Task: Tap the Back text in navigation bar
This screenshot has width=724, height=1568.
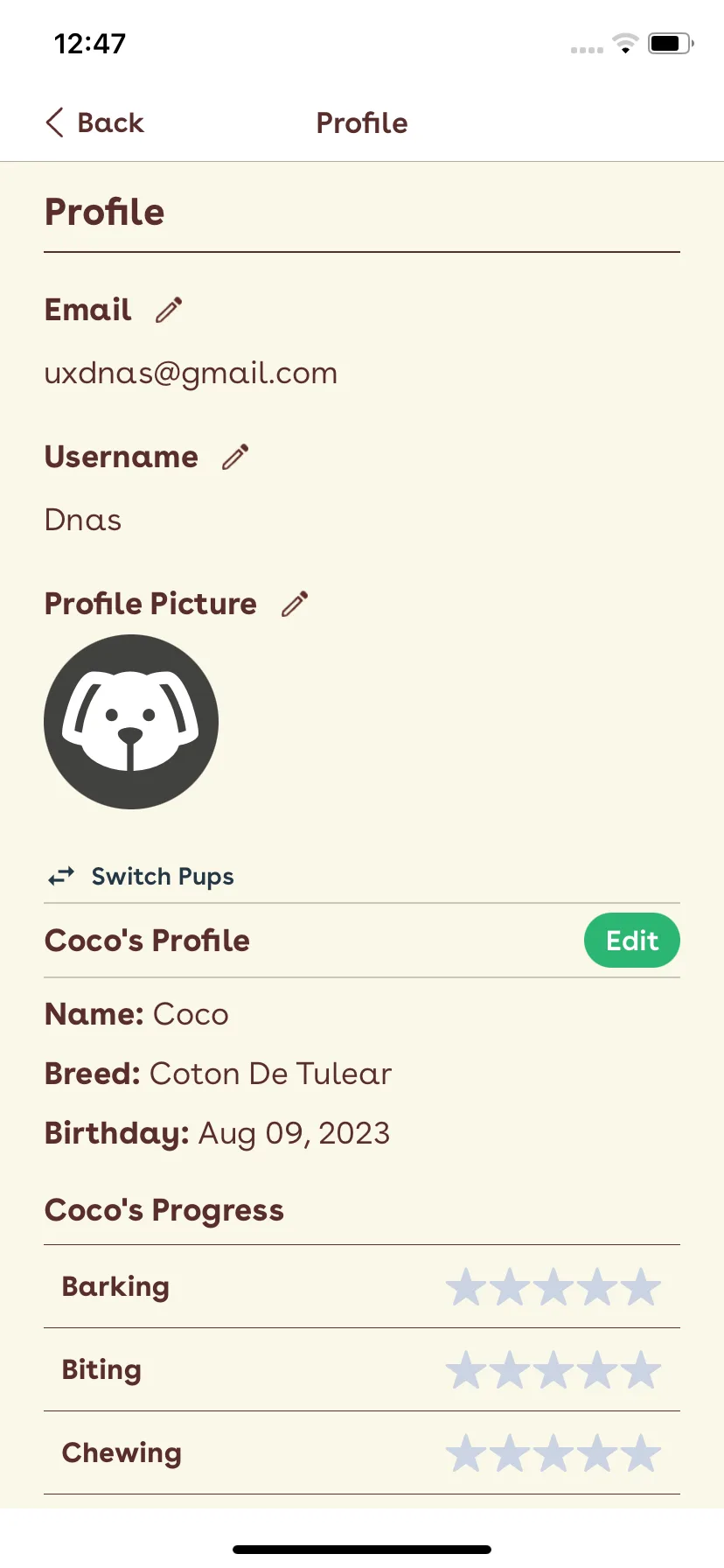Action: [x=110, y=122]
